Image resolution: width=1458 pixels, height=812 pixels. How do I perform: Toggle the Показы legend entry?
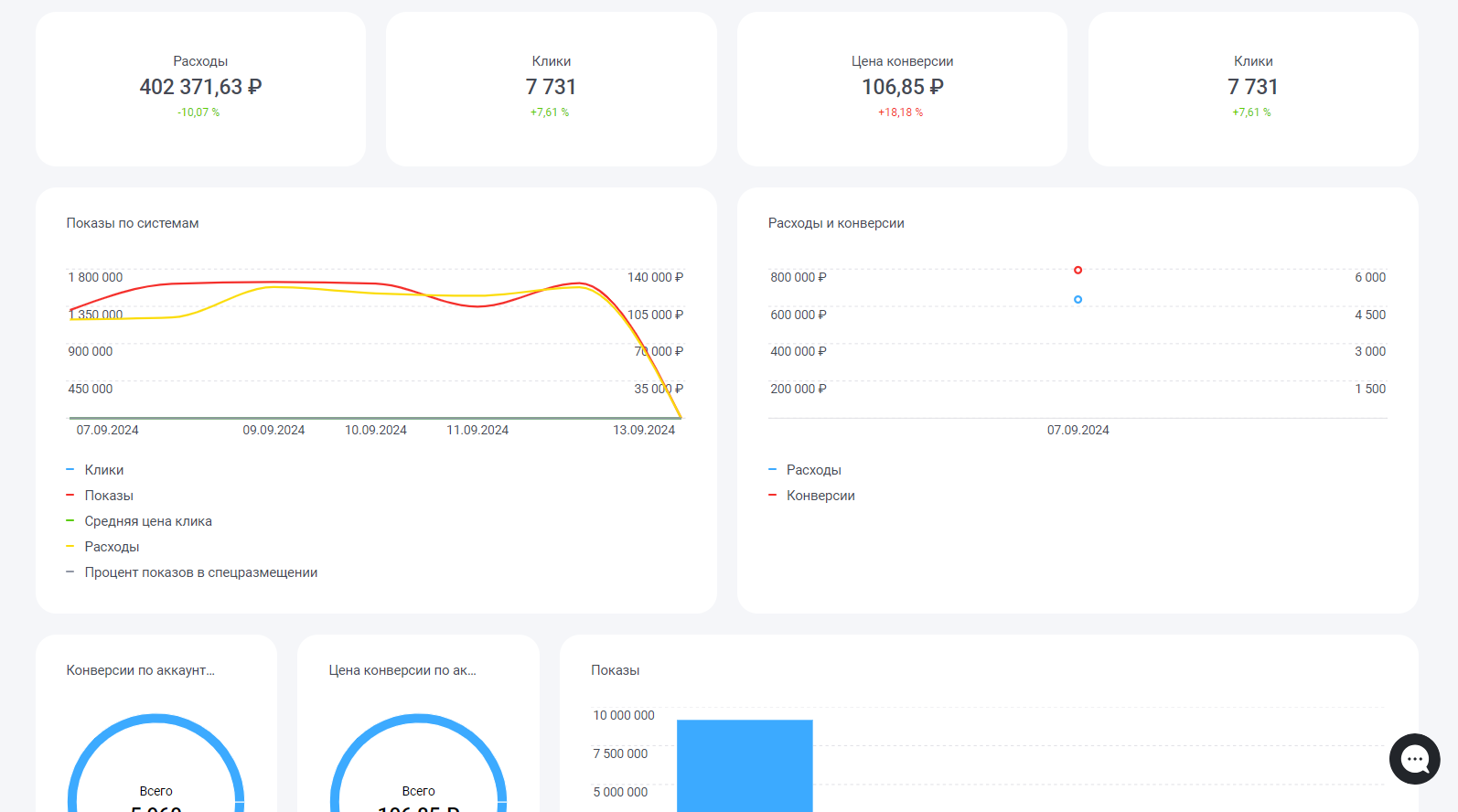[100, 496]
